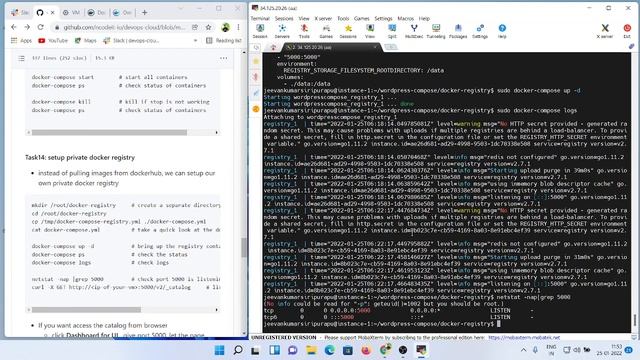Click the X server toolbar icon

pos(605,31)
